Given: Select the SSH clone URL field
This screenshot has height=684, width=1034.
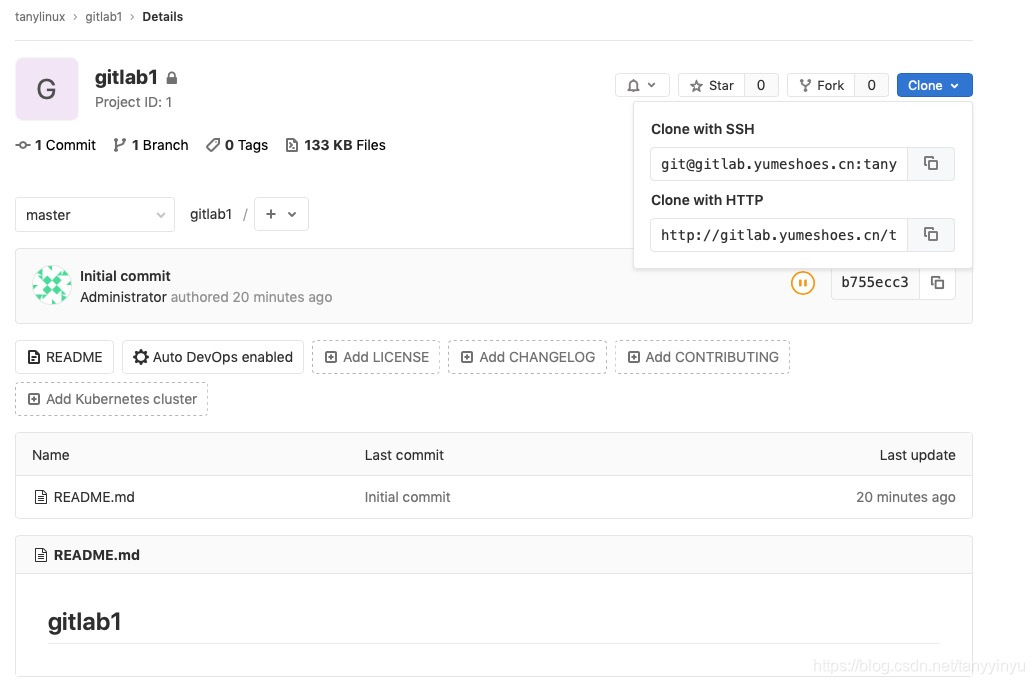Looking at the screenshot, I should pos(779,164).
